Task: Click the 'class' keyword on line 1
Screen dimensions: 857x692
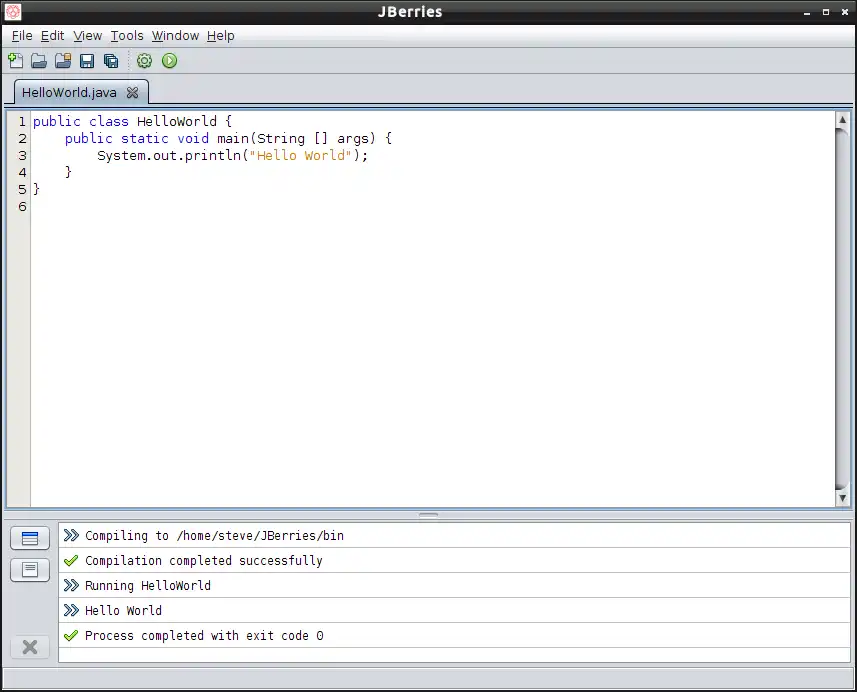Action: coord(109,121)
